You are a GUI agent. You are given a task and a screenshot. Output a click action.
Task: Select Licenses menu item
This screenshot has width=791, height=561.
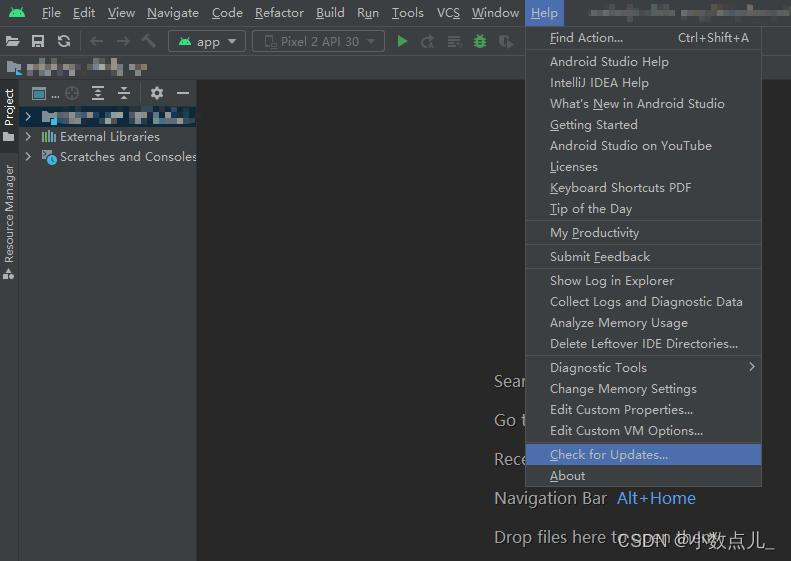(x=643, y=167)
